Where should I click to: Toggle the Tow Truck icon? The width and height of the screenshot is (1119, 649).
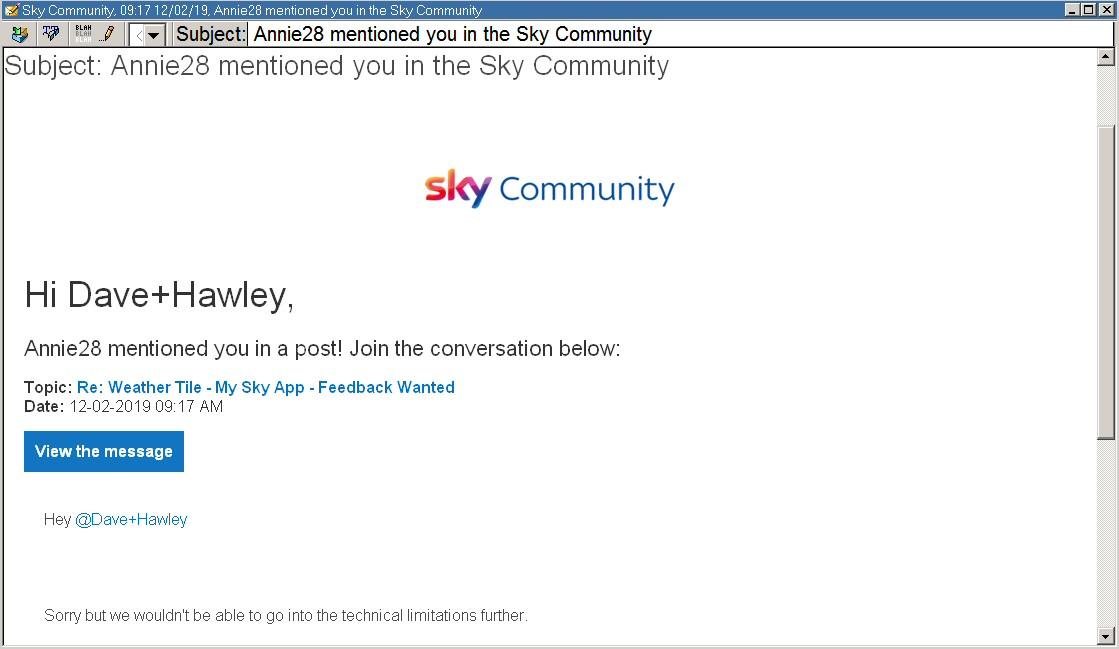point(51,34)
